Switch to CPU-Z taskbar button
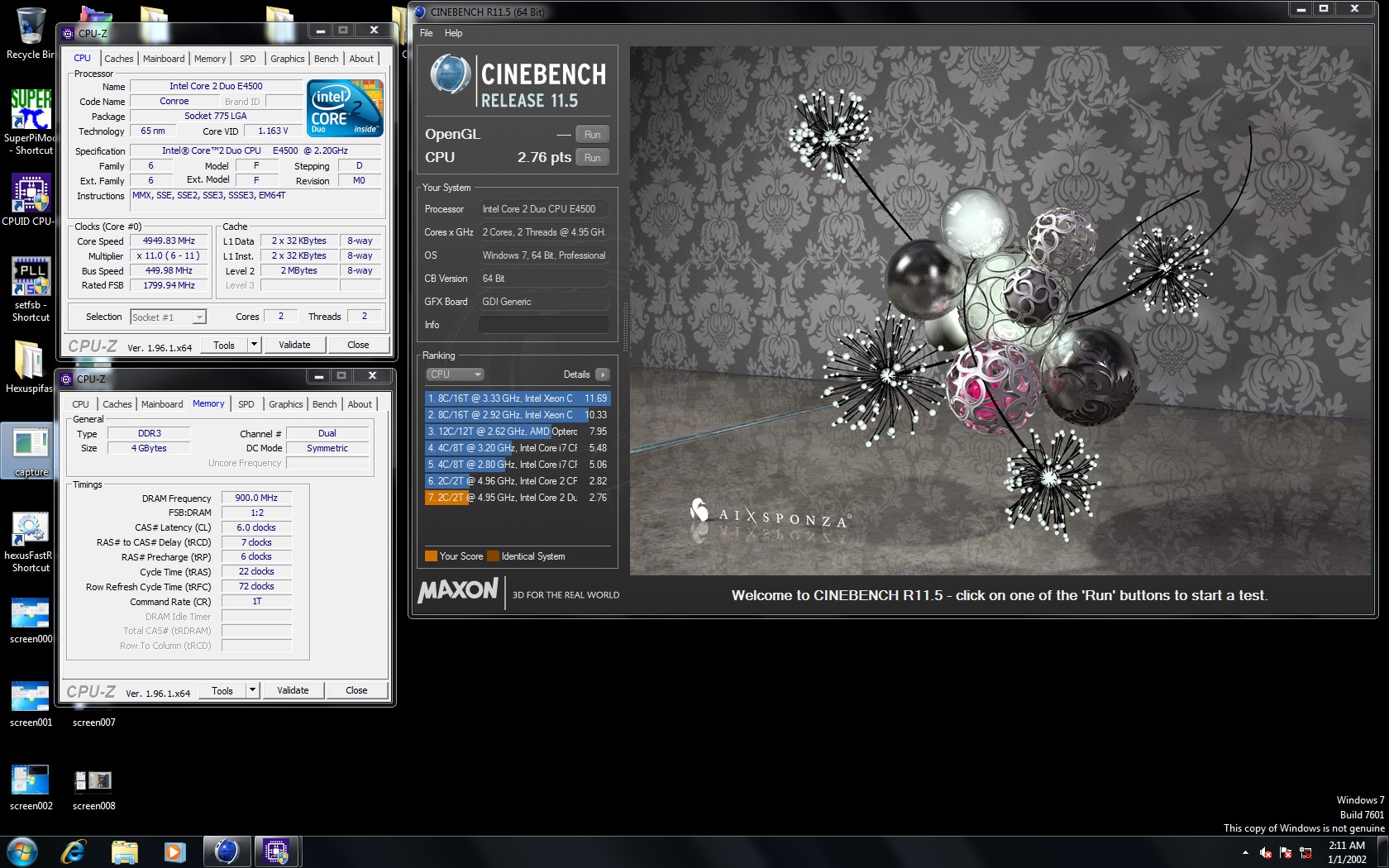1389x868 pixels. (x=276, y=851)
